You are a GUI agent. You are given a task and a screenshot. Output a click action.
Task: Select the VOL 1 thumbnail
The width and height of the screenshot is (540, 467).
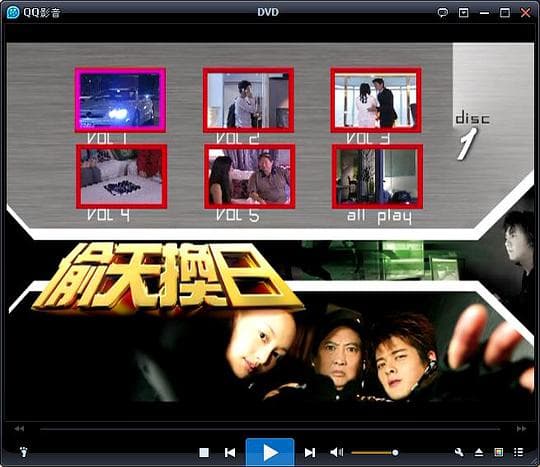tap(120, 100)
